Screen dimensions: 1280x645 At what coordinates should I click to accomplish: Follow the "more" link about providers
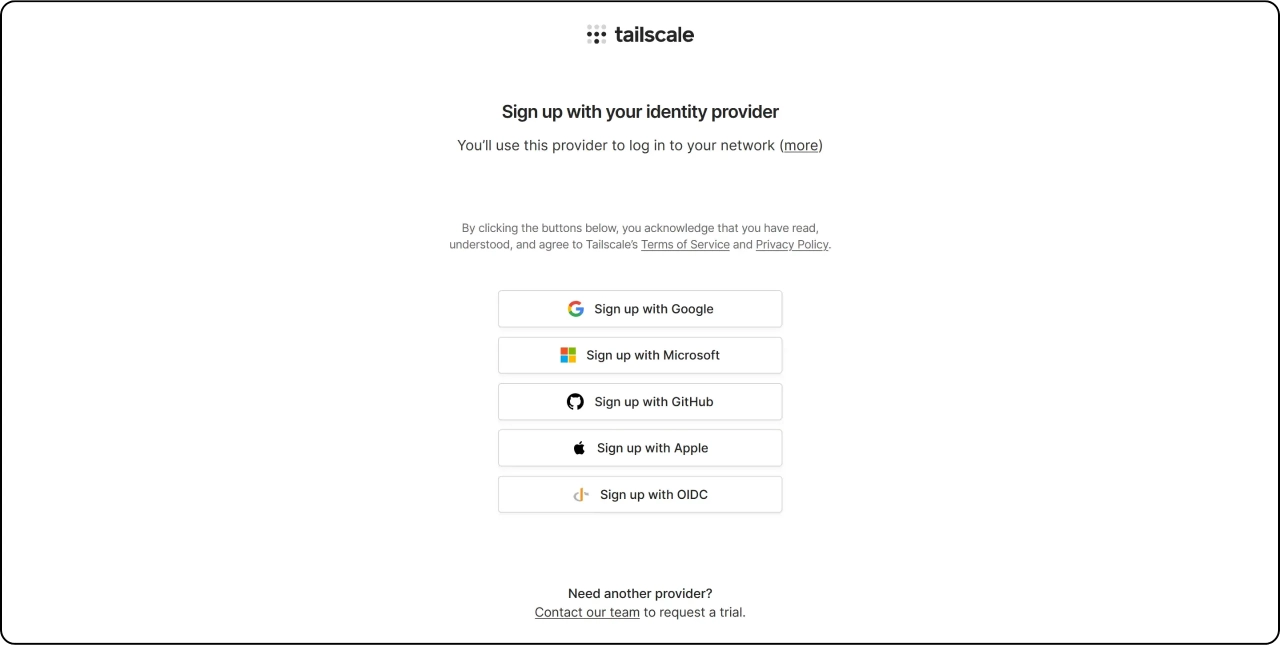point(801,146)
